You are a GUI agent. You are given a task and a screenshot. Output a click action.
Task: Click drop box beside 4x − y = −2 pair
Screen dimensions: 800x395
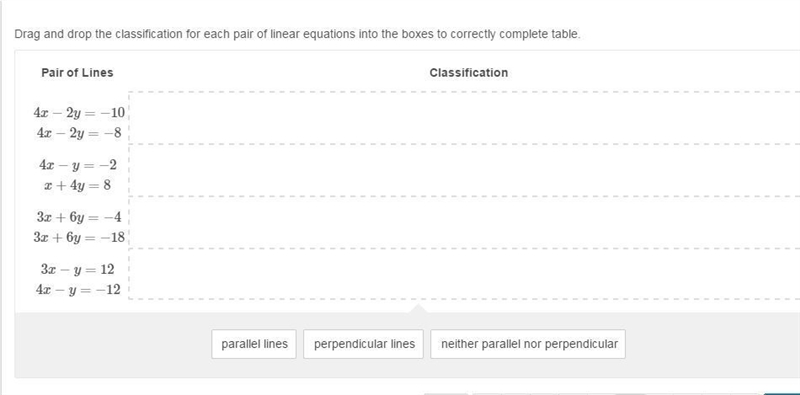[464, 170]
